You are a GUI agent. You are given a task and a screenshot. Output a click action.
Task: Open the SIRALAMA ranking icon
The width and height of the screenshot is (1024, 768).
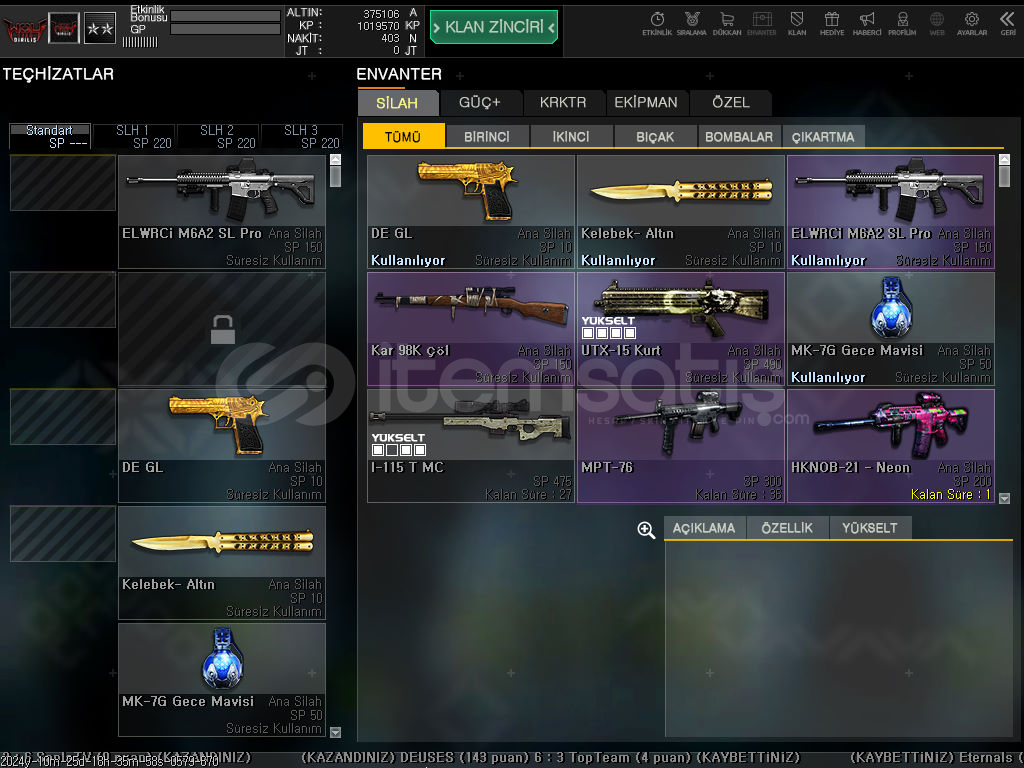(x=692, y=23)
